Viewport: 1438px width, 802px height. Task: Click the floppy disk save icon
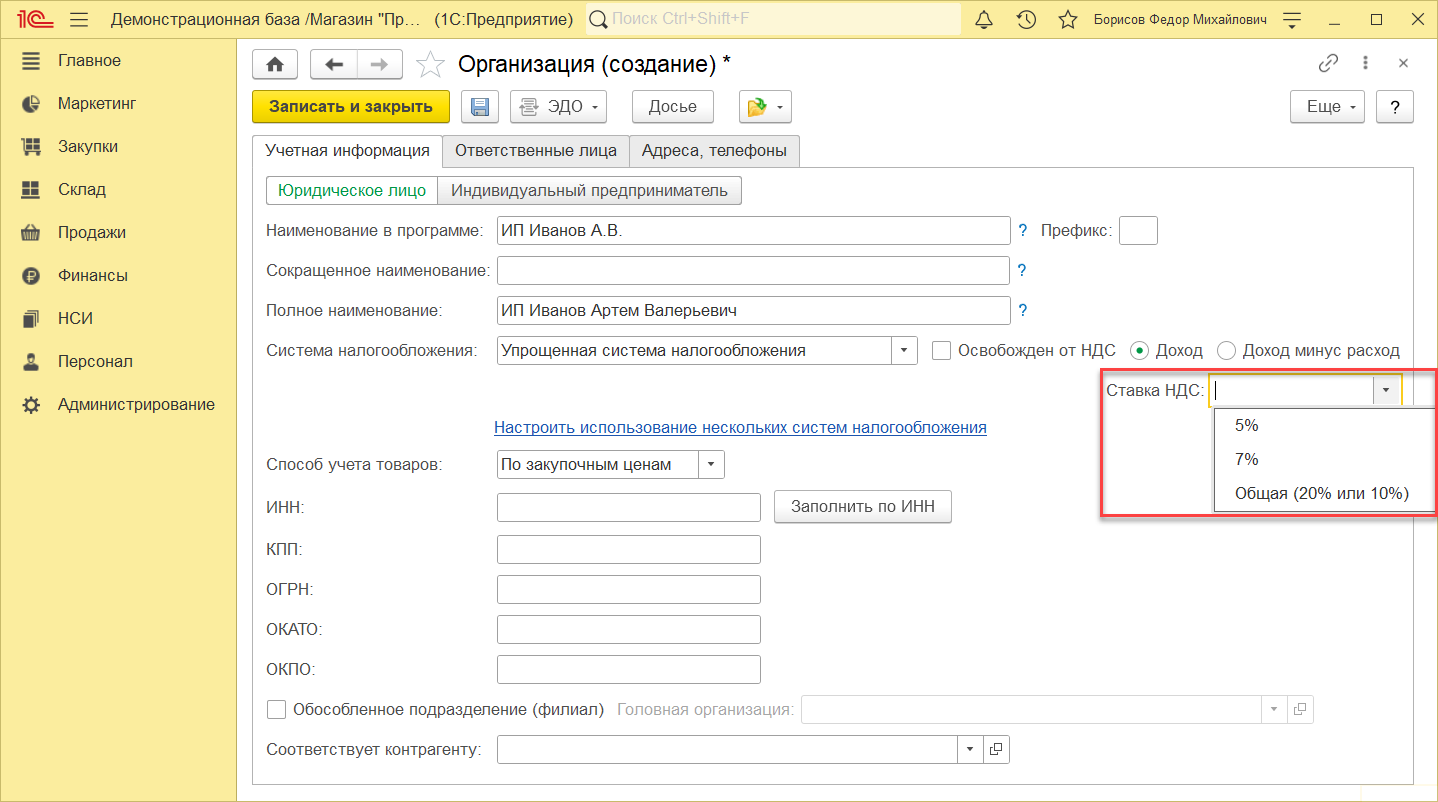pyautogui.click(x=479, y=107)
